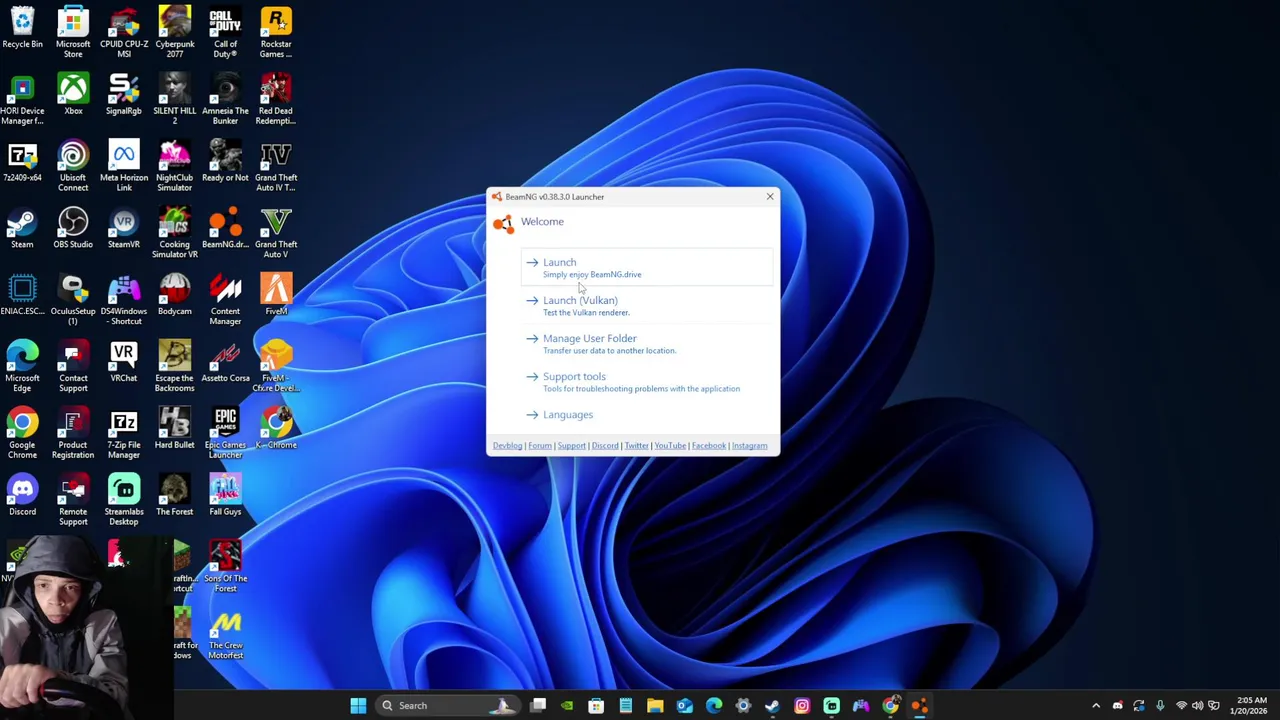Select the FiveM desktop icon
The height and width of the screenshot is (720, 1280).
click(x=276, y=296)
